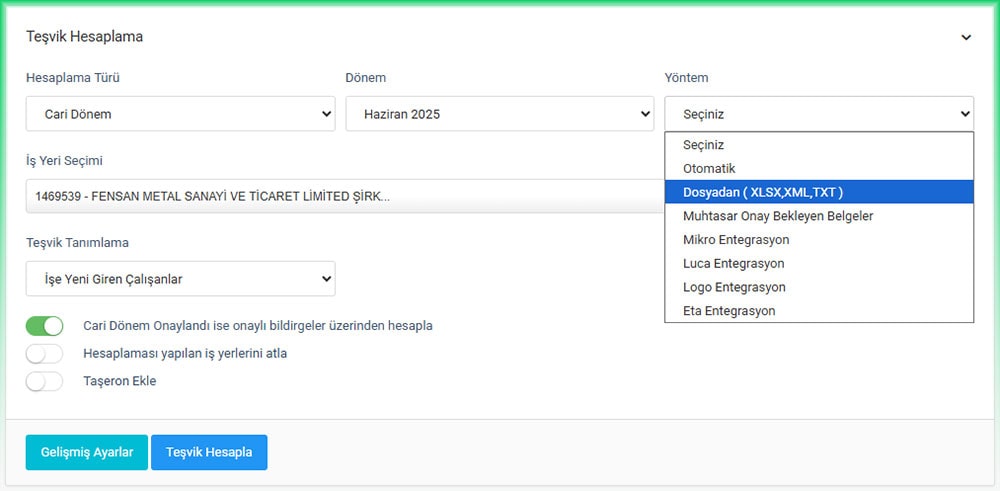
Task: Open the Teşvik Tanımlama dropdown
Action: (180, 279)
